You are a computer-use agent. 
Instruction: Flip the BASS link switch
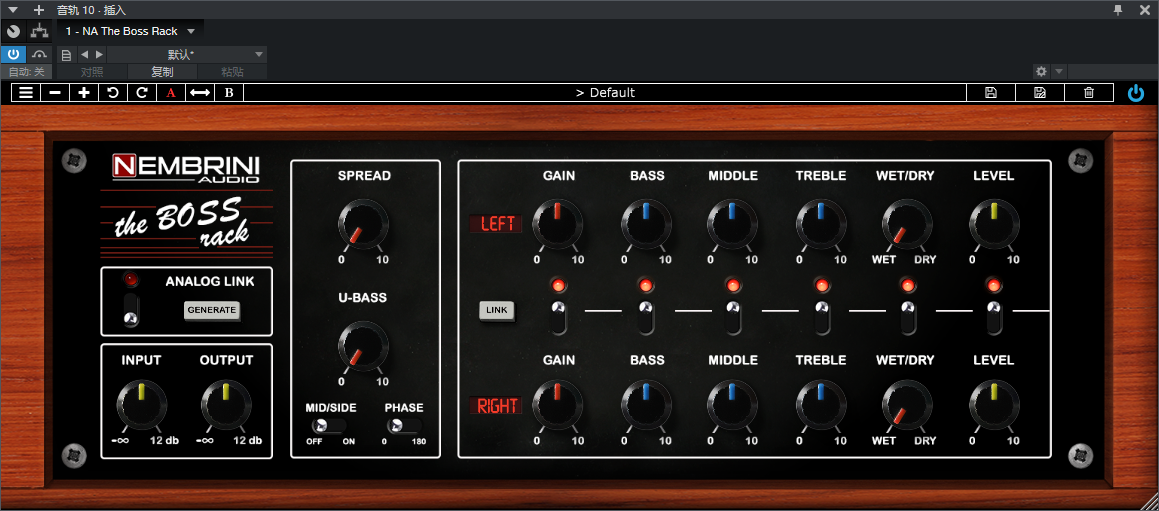(x=647, y=317)
